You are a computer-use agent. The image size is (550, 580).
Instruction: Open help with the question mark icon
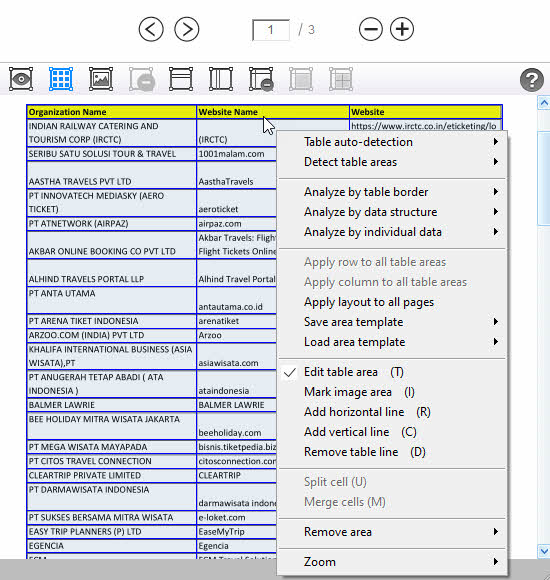coord(532,80)
